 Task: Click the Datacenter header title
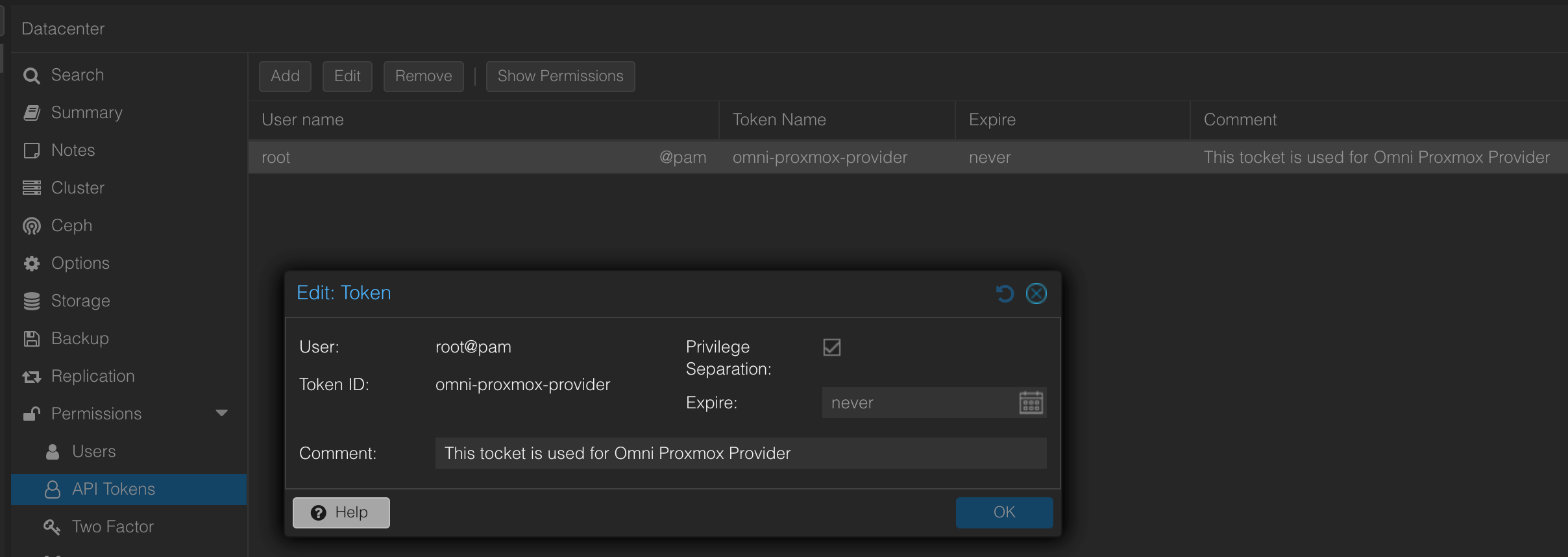click(x=63, y=29)
